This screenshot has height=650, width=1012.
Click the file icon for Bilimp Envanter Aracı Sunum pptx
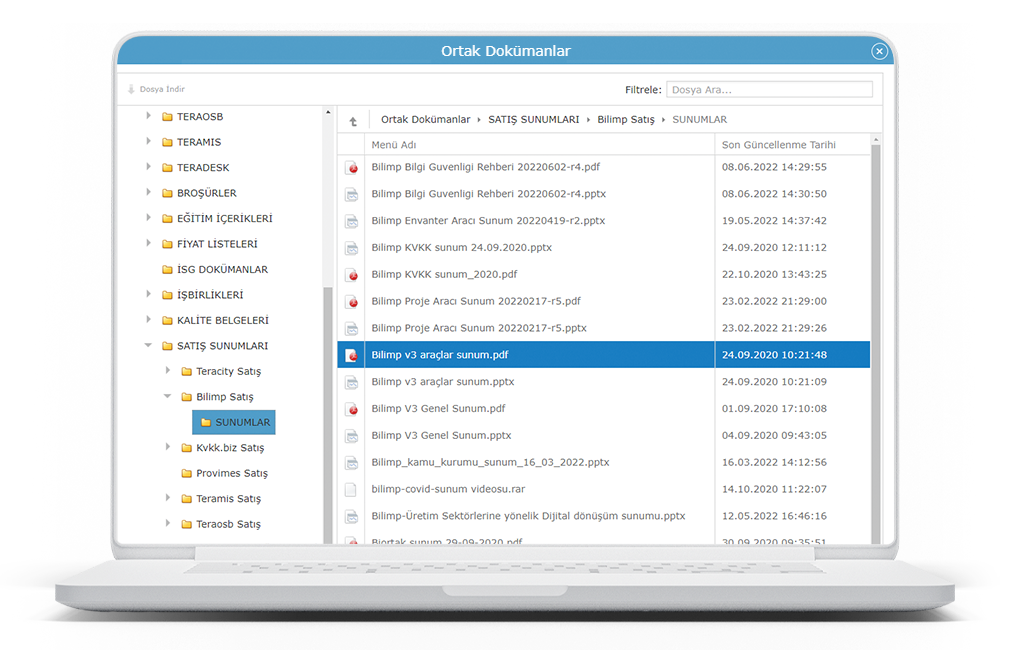(x=352, y=221)
